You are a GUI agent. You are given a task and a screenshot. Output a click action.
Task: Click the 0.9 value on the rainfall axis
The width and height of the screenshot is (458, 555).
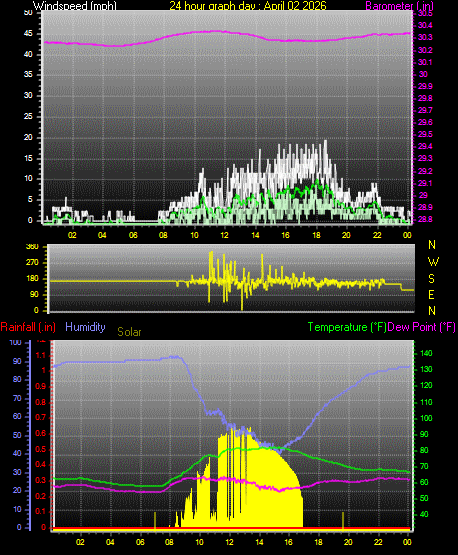coord(41,386)
